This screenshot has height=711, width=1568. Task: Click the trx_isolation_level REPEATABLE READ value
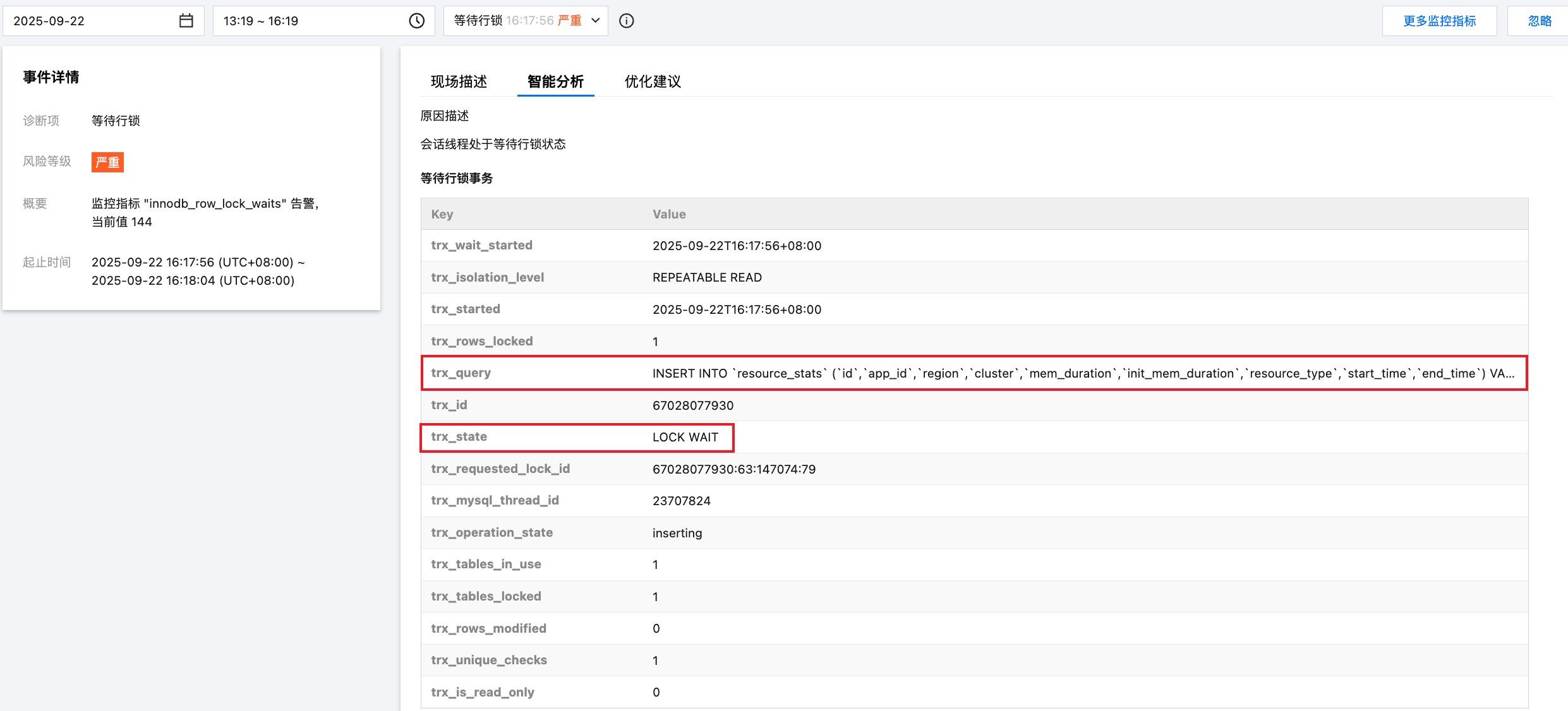coord(707,277)
